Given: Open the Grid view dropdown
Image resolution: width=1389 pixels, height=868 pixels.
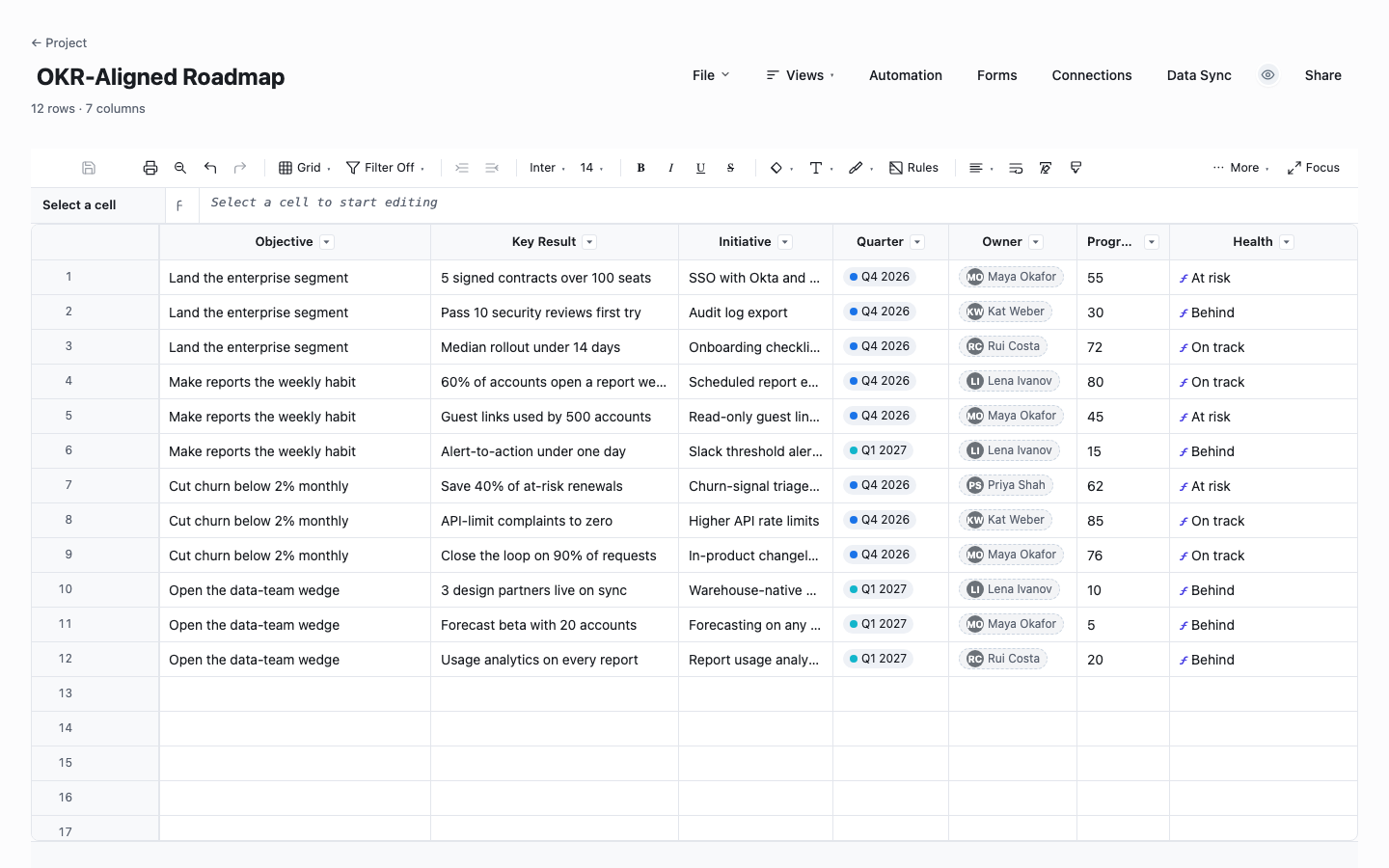Looking at the screenshot, I should click(305, 168).
